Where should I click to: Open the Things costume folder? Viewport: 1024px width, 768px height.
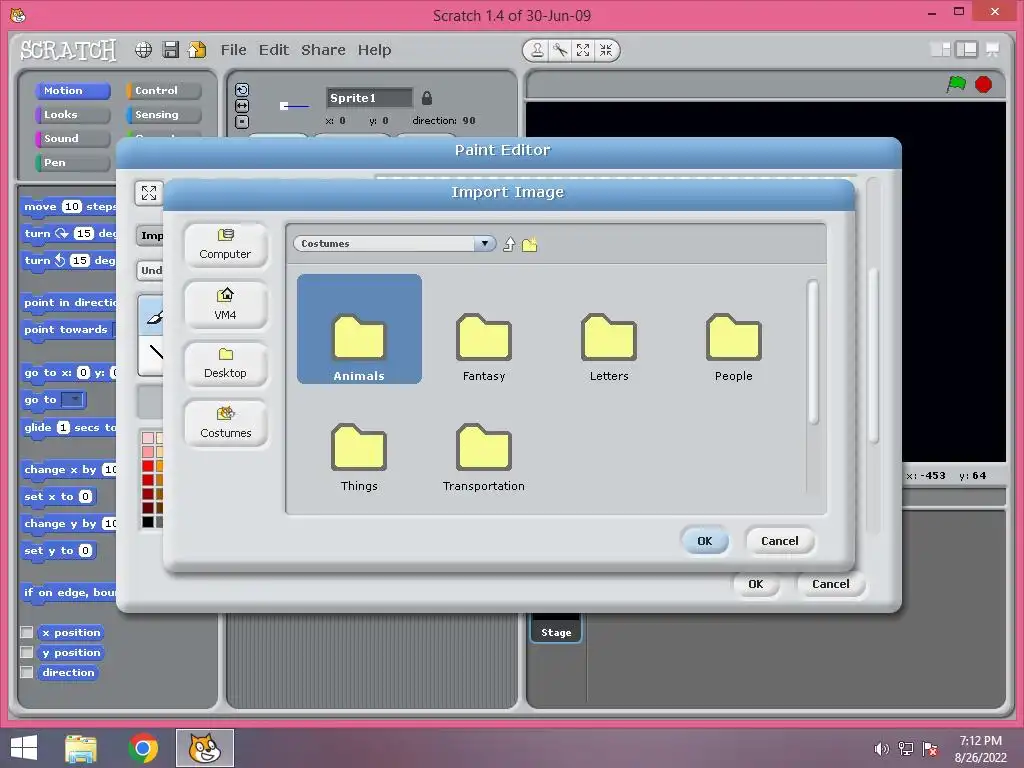coord(359,456)
